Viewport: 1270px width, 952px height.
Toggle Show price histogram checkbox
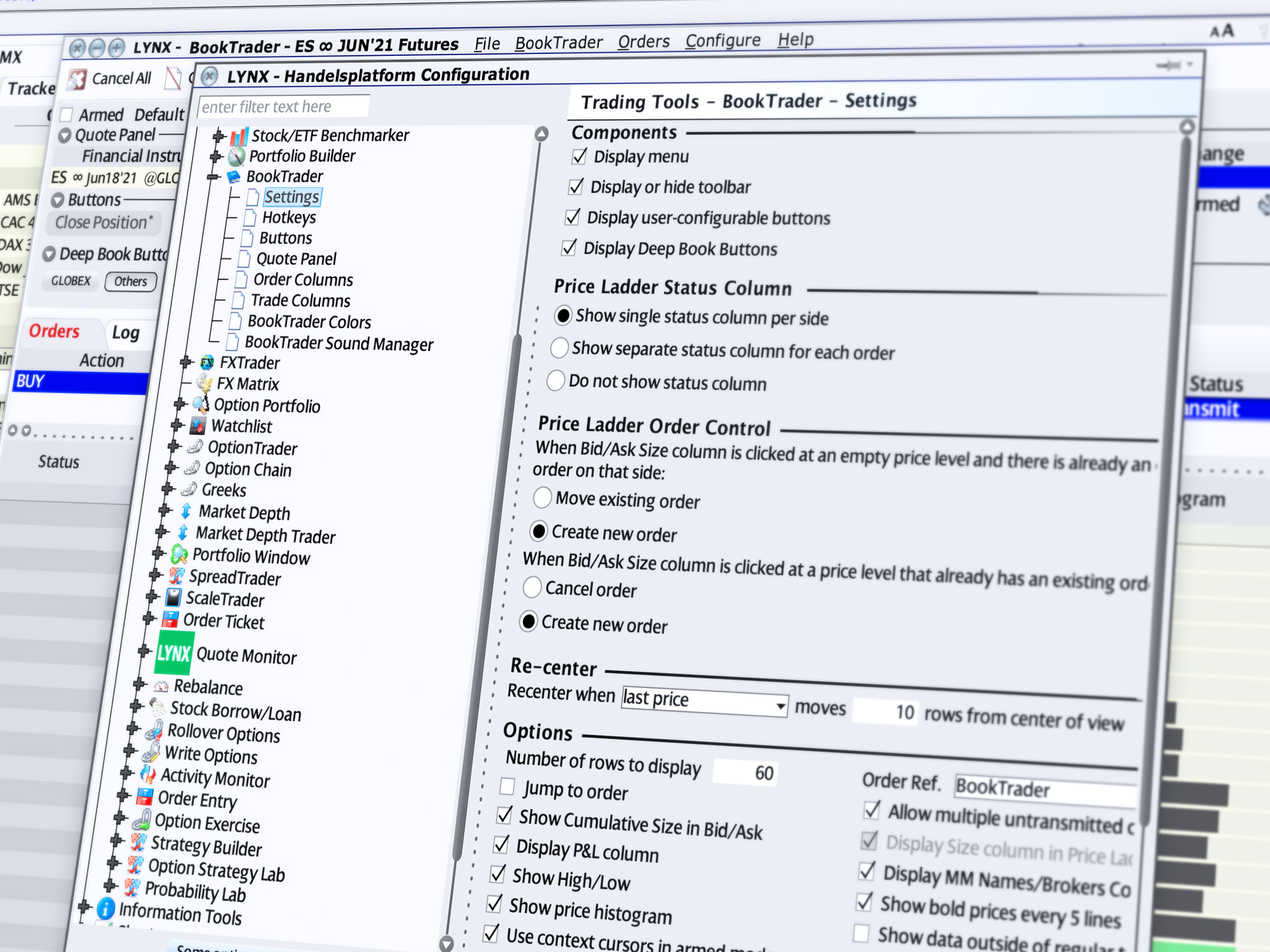pos(494,903)
